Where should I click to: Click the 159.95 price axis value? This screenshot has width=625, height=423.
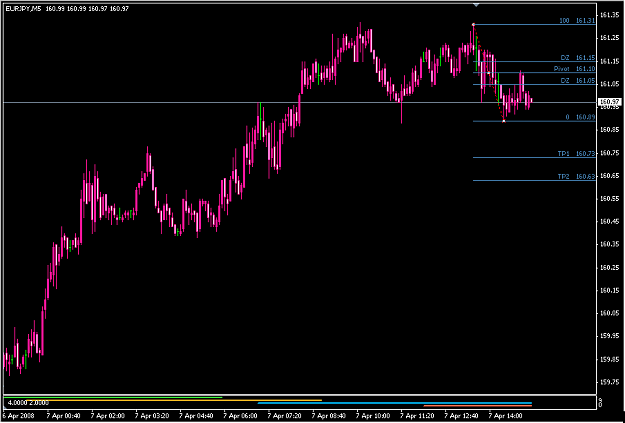608,336
